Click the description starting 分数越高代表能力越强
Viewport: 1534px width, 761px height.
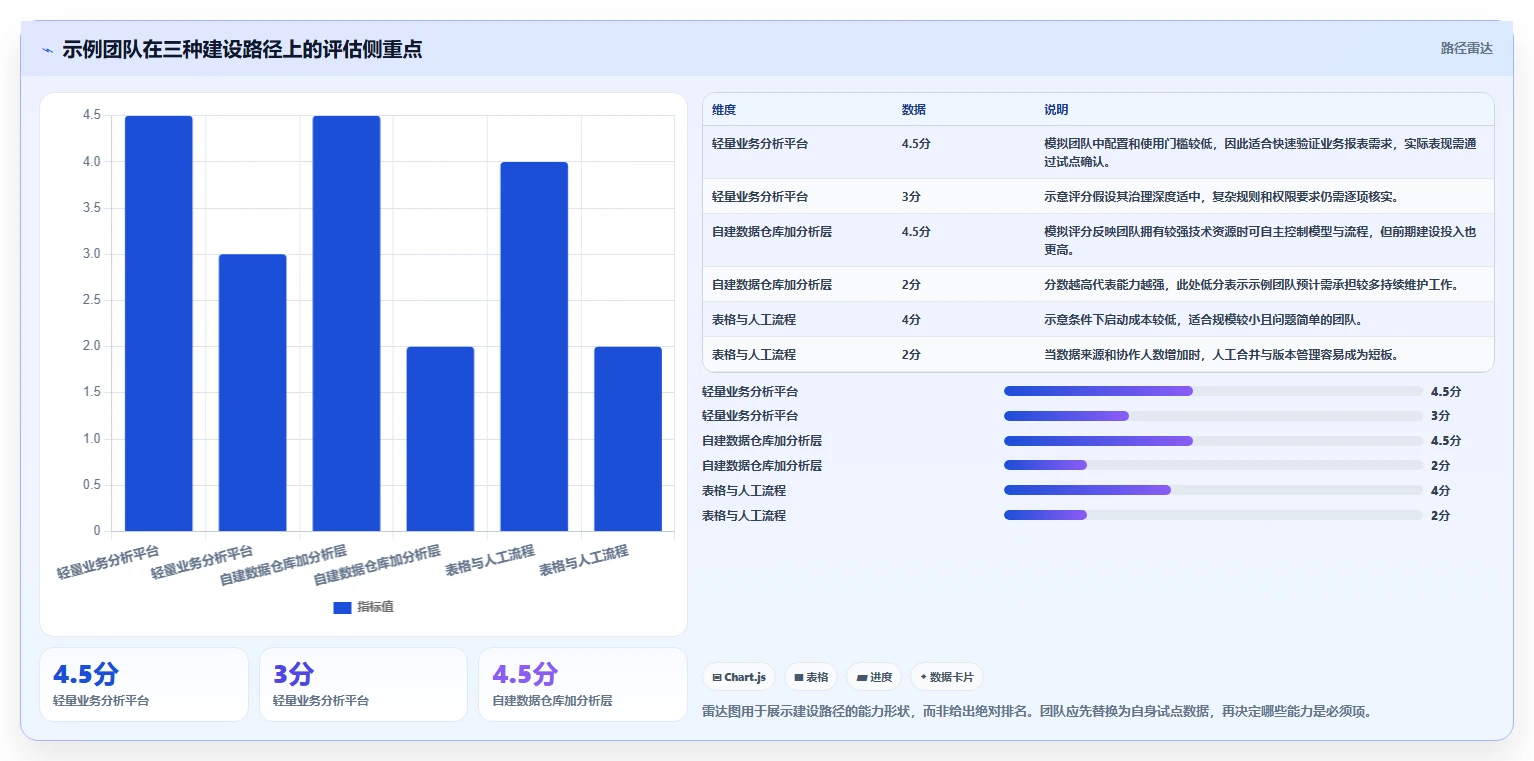(x=1251, y=285)
